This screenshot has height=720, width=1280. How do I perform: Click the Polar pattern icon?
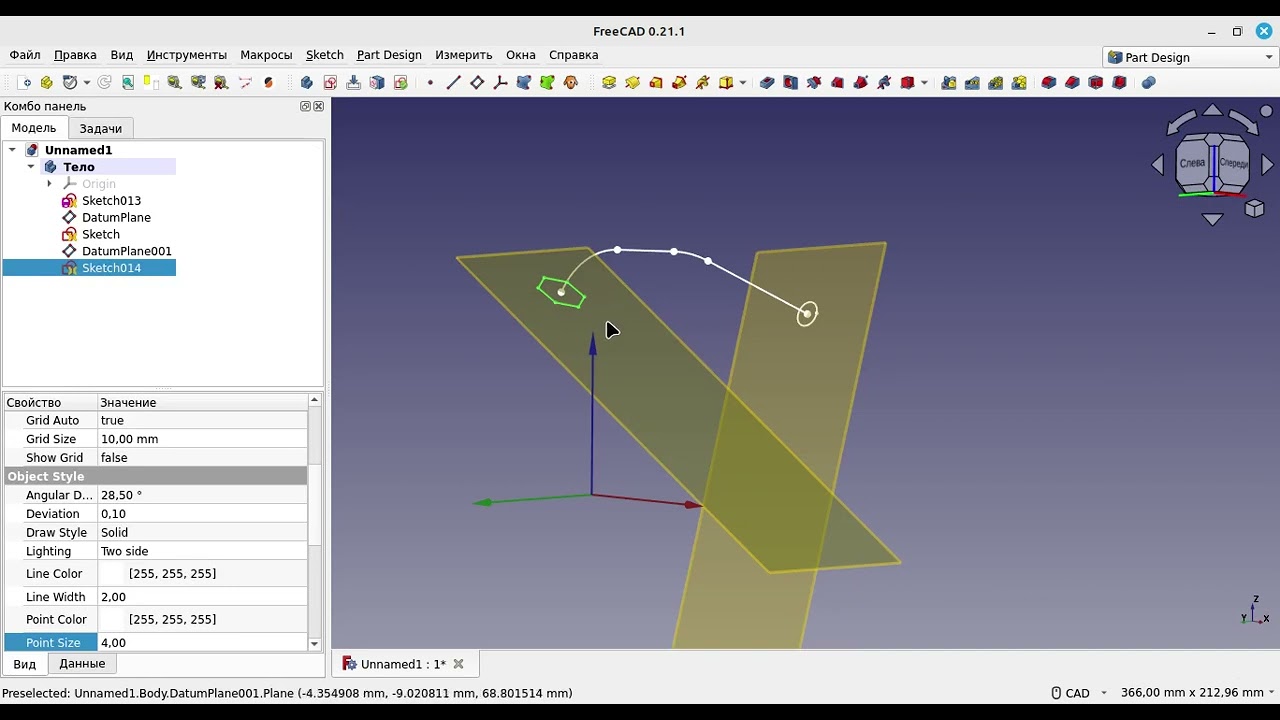pyautogui.click(x=995, y=83)
